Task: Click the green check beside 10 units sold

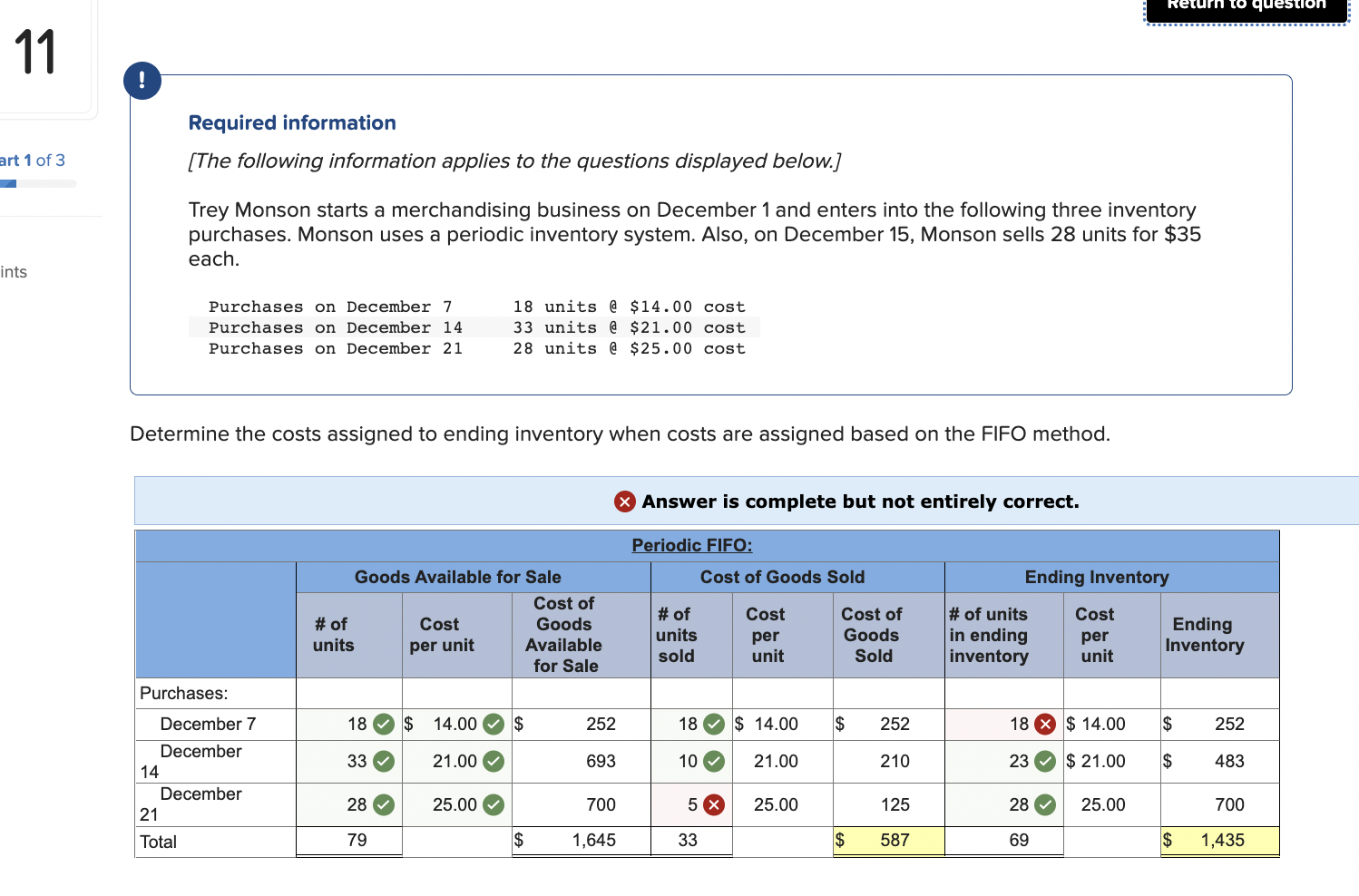Action: 715,761
